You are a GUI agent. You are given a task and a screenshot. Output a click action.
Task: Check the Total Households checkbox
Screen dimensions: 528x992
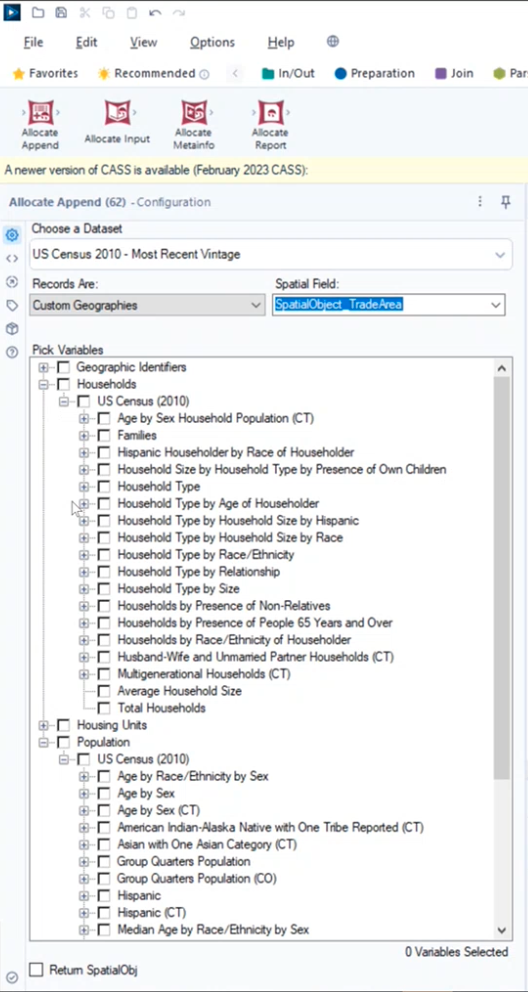[104, 709]
